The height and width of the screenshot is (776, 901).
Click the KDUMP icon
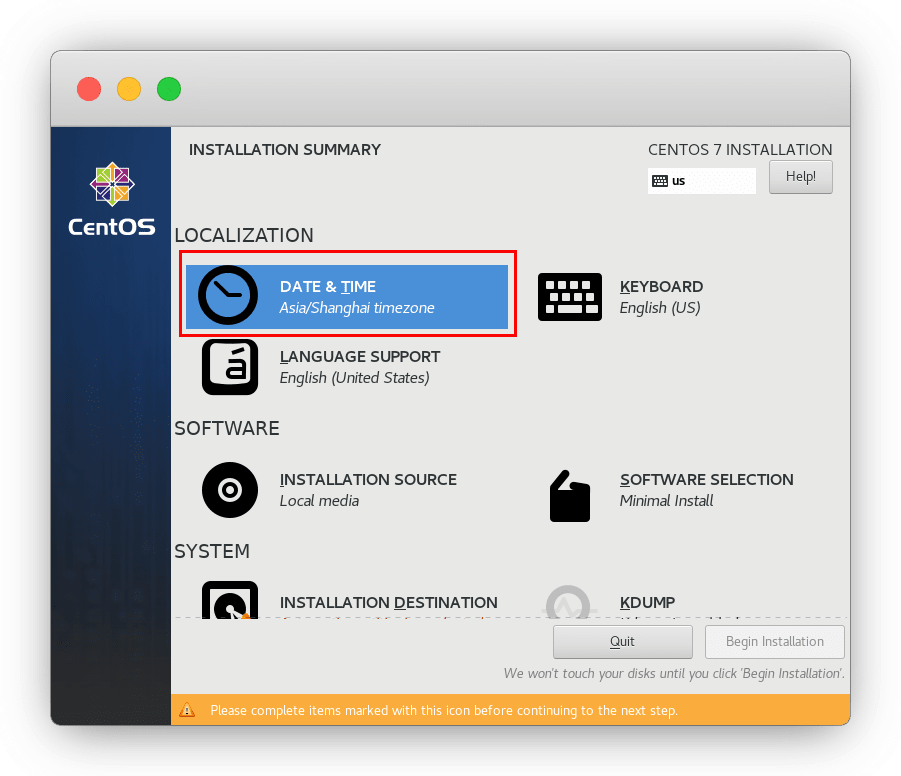(x=570, y=603)
